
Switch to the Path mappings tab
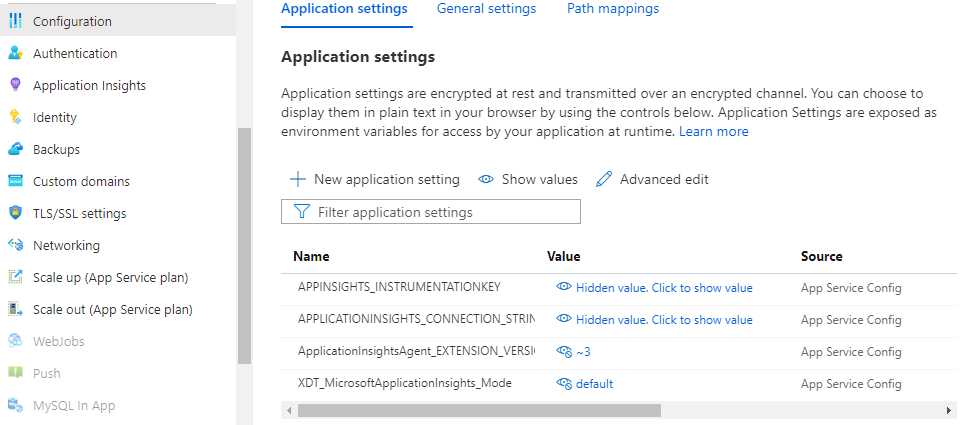point(612,9)
